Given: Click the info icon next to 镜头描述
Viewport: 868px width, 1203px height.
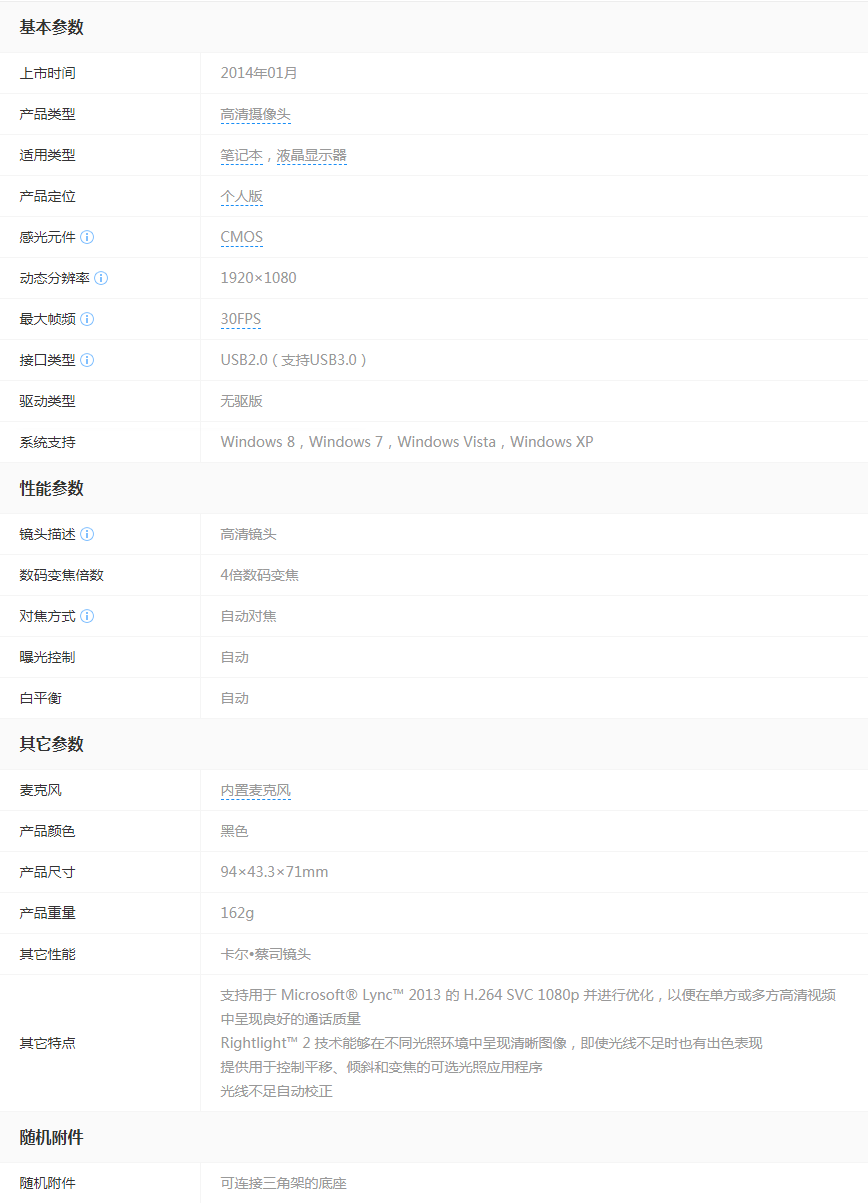Looking at the screenshot, I should pyautogui.click(x=87, y=534).
